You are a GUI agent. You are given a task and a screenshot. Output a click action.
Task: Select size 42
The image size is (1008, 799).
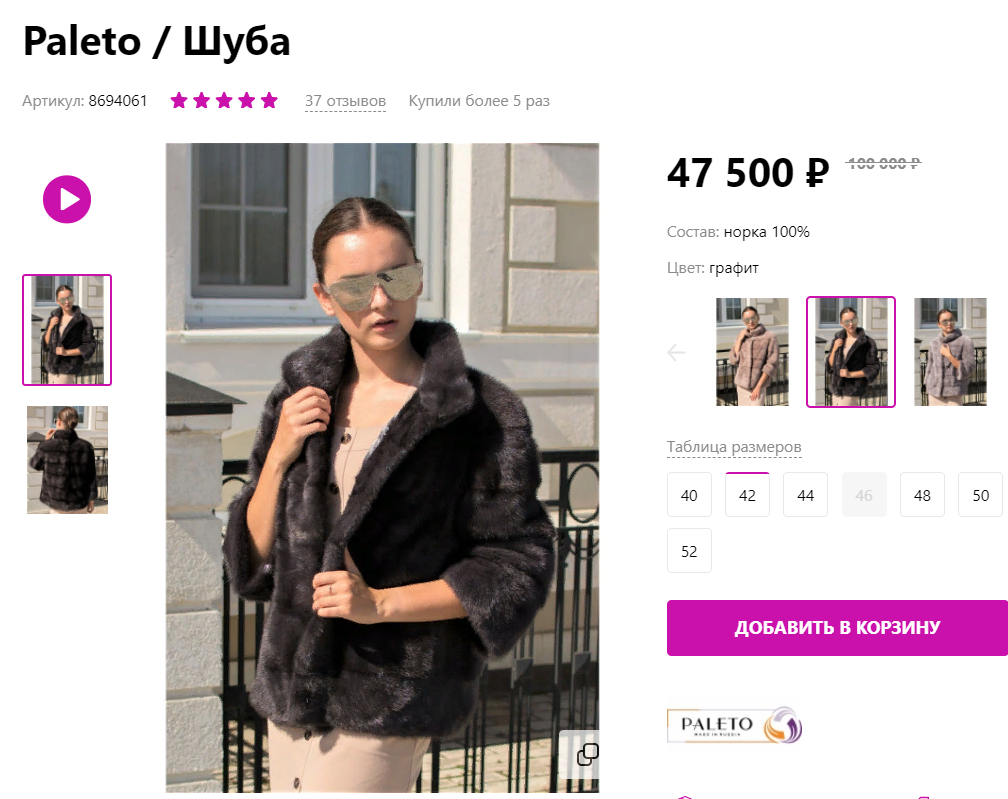[747, 495]
